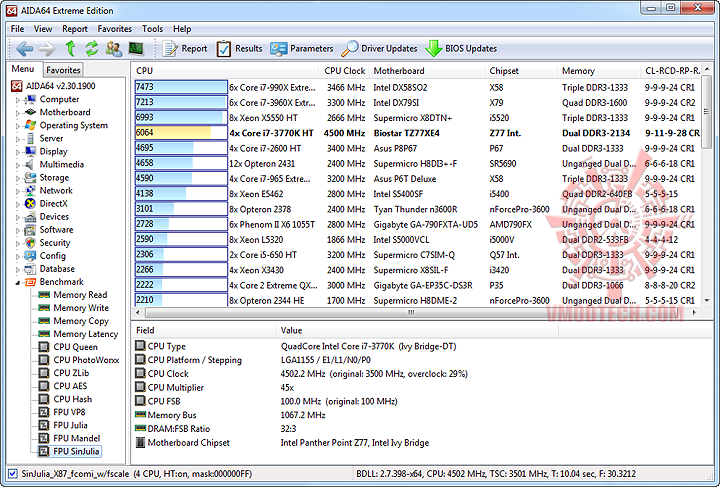Open the Memory Write benchmark

(81, 308)
